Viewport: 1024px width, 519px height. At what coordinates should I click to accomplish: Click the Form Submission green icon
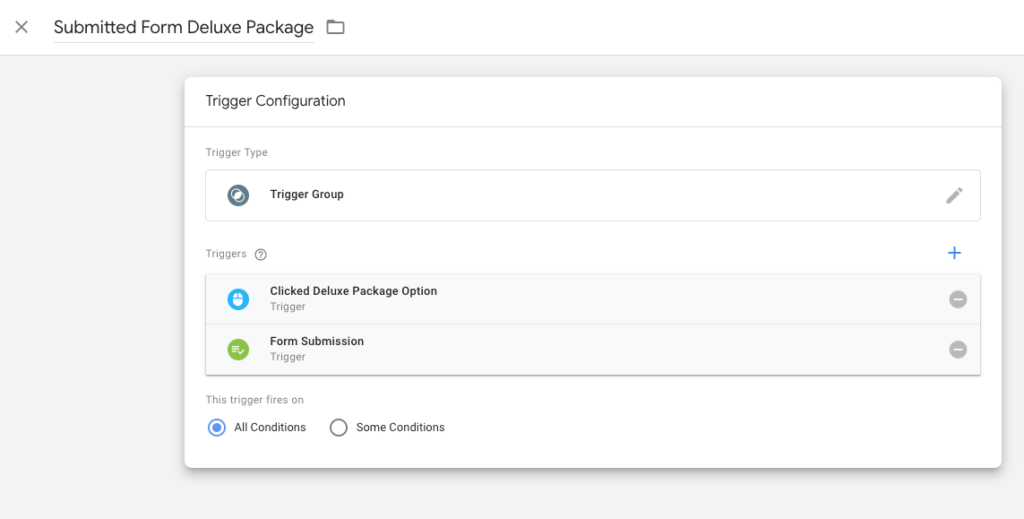pyautogui.click(x=238, y=349)
